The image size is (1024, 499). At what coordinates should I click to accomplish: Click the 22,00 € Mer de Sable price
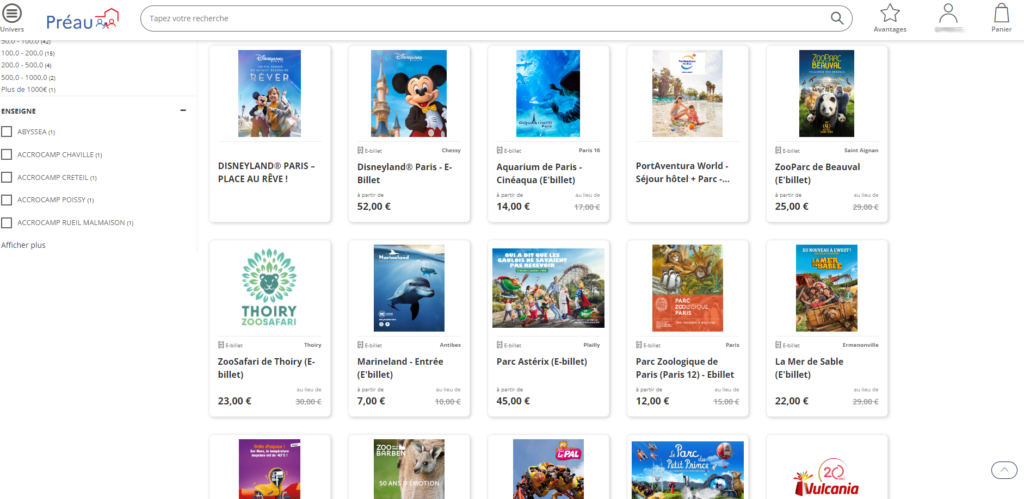point(791,401)
